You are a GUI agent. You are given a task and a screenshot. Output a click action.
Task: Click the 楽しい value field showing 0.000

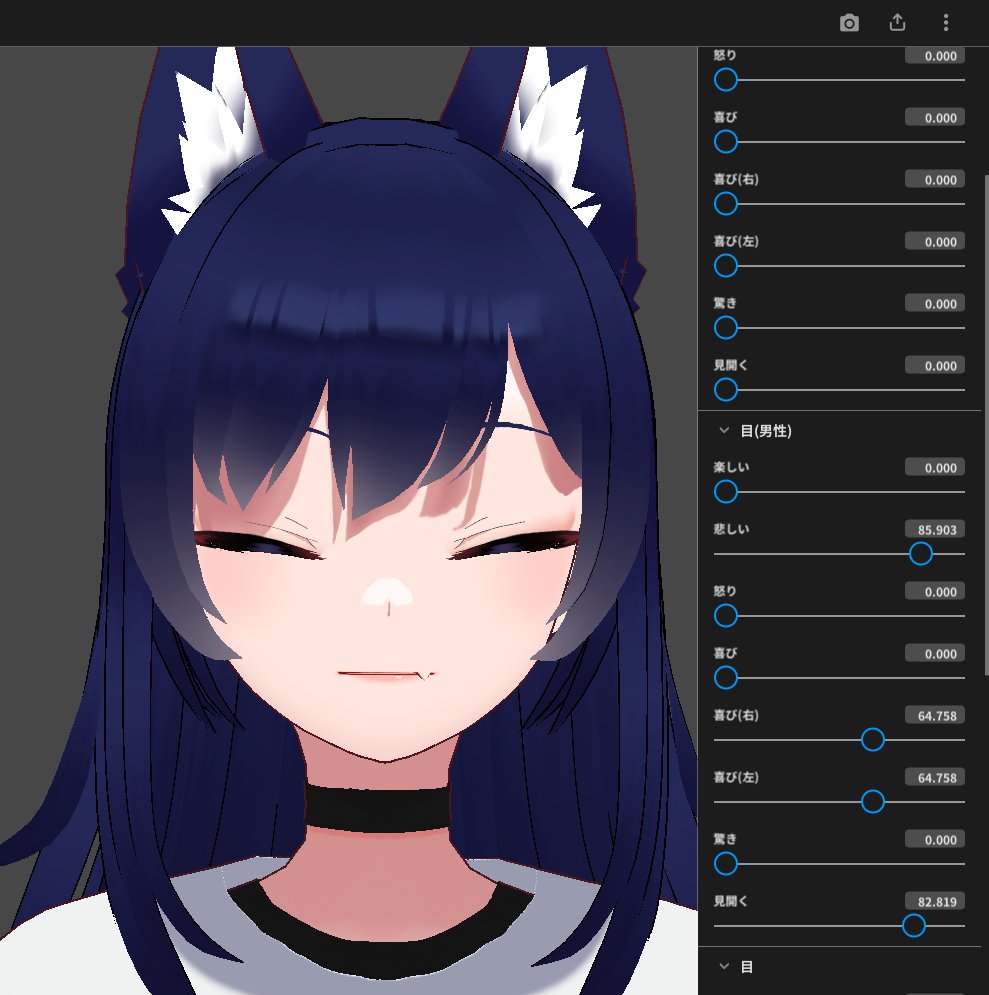pyautogui.click(x=934, y=468)
